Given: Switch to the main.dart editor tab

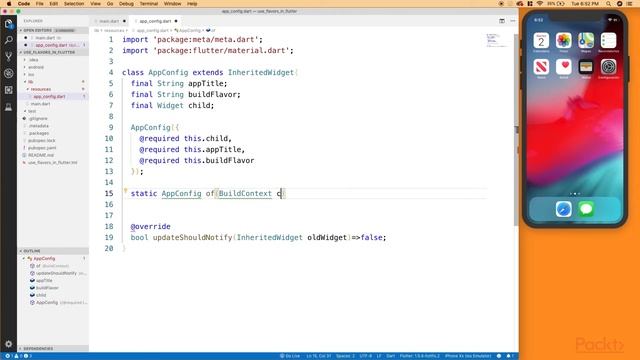Looking at the screenshot, I should pyautogui.click(x=109, y=21).
